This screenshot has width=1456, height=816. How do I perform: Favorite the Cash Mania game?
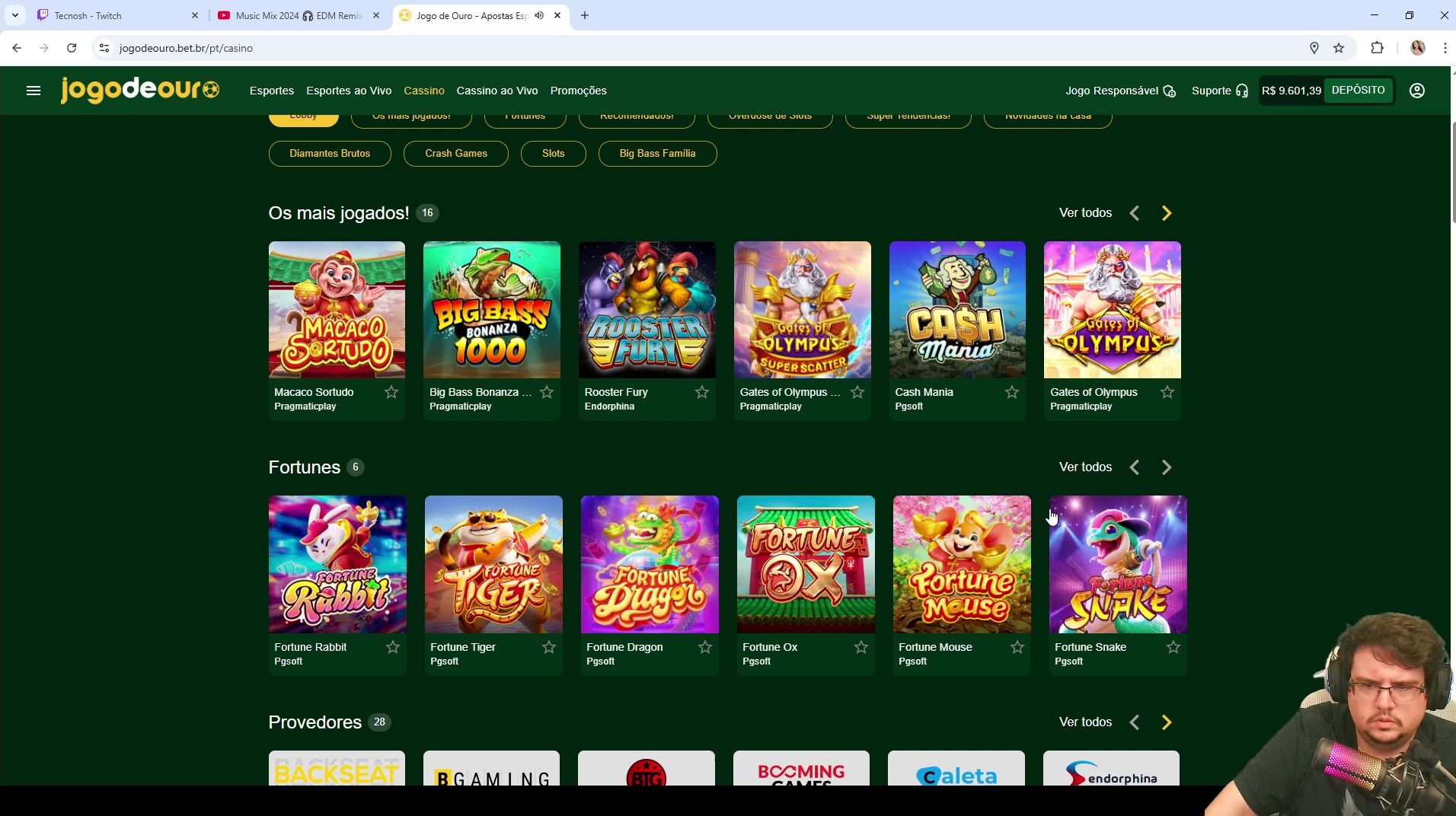pos(1012,392)
